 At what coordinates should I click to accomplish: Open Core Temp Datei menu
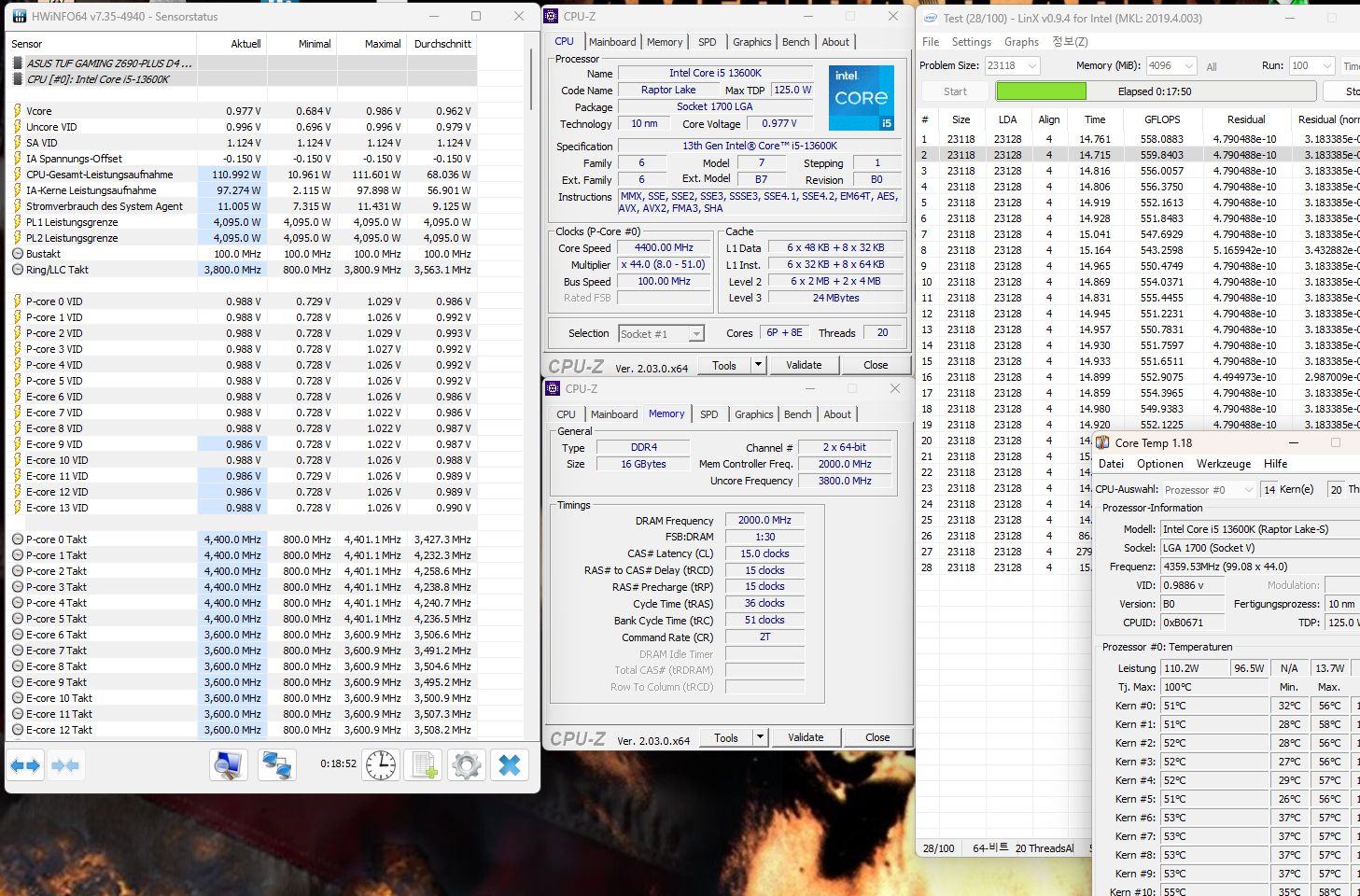1111,464
